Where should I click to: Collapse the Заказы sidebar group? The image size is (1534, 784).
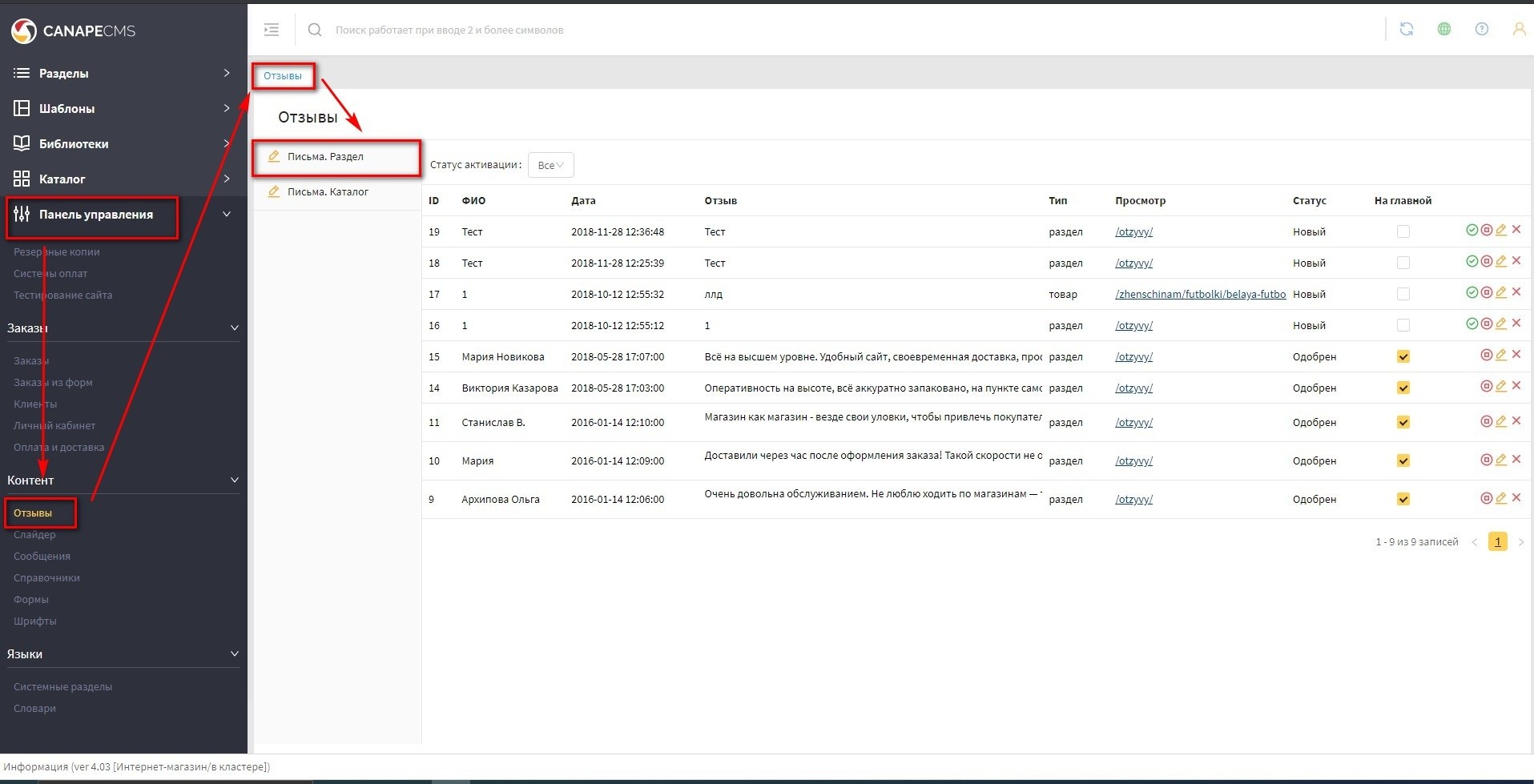(x=234, y=328)
